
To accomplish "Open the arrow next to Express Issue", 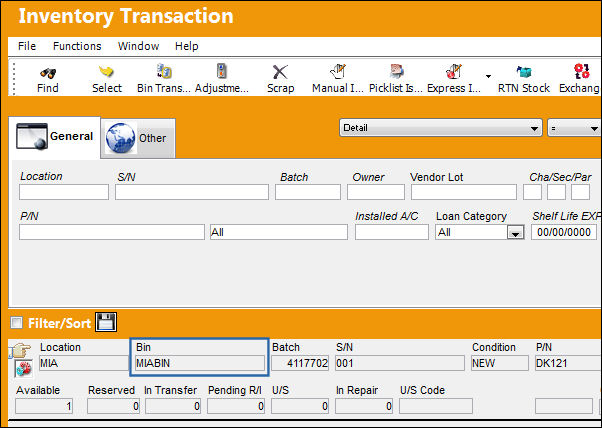I will coord(488,76).
